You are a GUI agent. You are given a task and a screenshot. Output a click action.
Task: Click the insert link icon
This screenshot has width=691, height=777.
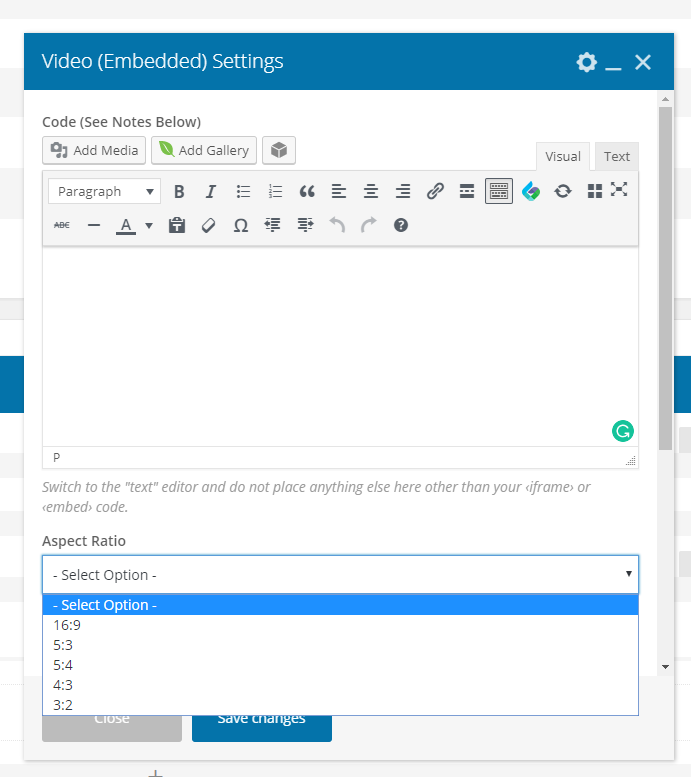point(435,191)
